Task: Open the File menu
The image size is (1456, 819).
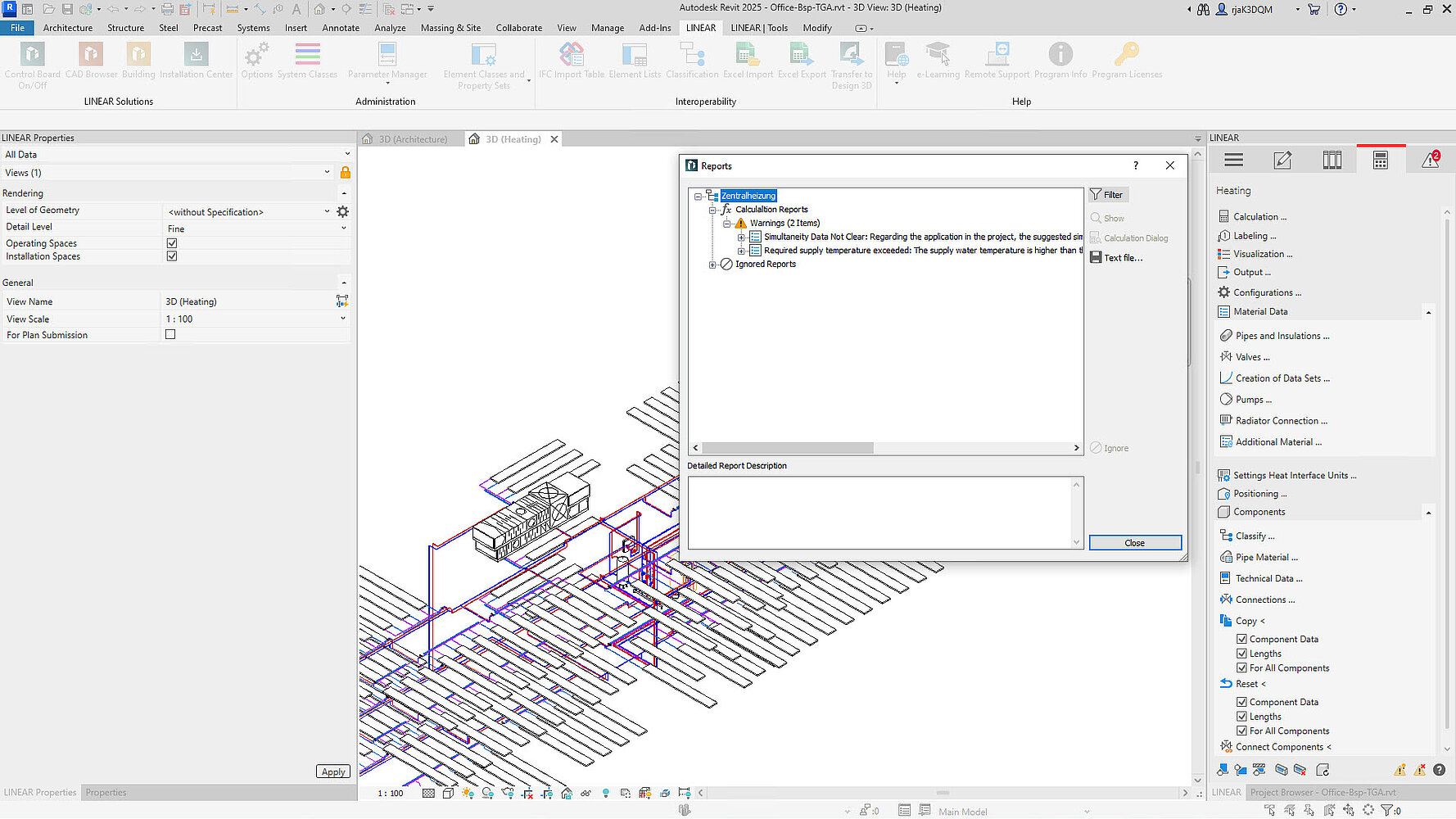Action: 17,28
